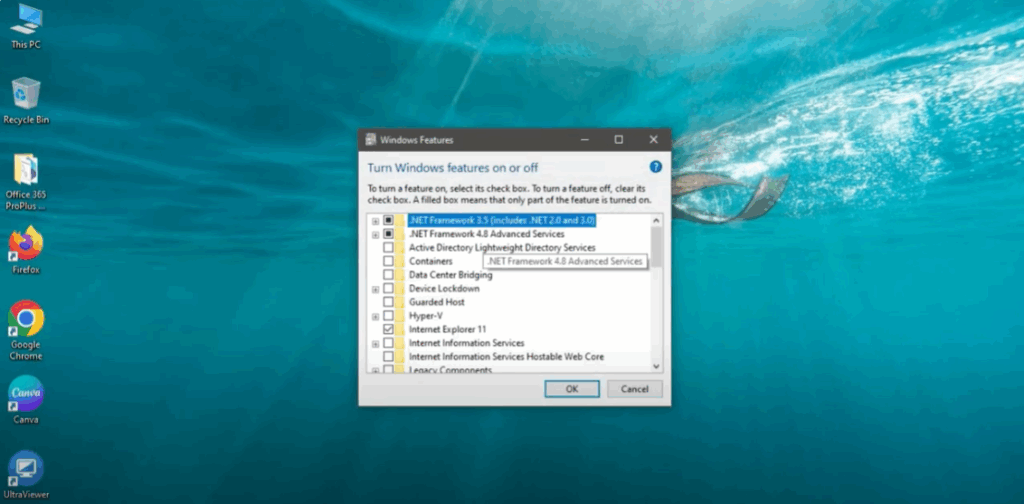Dismiss dialog with Cancel button
This screenshot has width=1024, height=504.
coord(635,389)
